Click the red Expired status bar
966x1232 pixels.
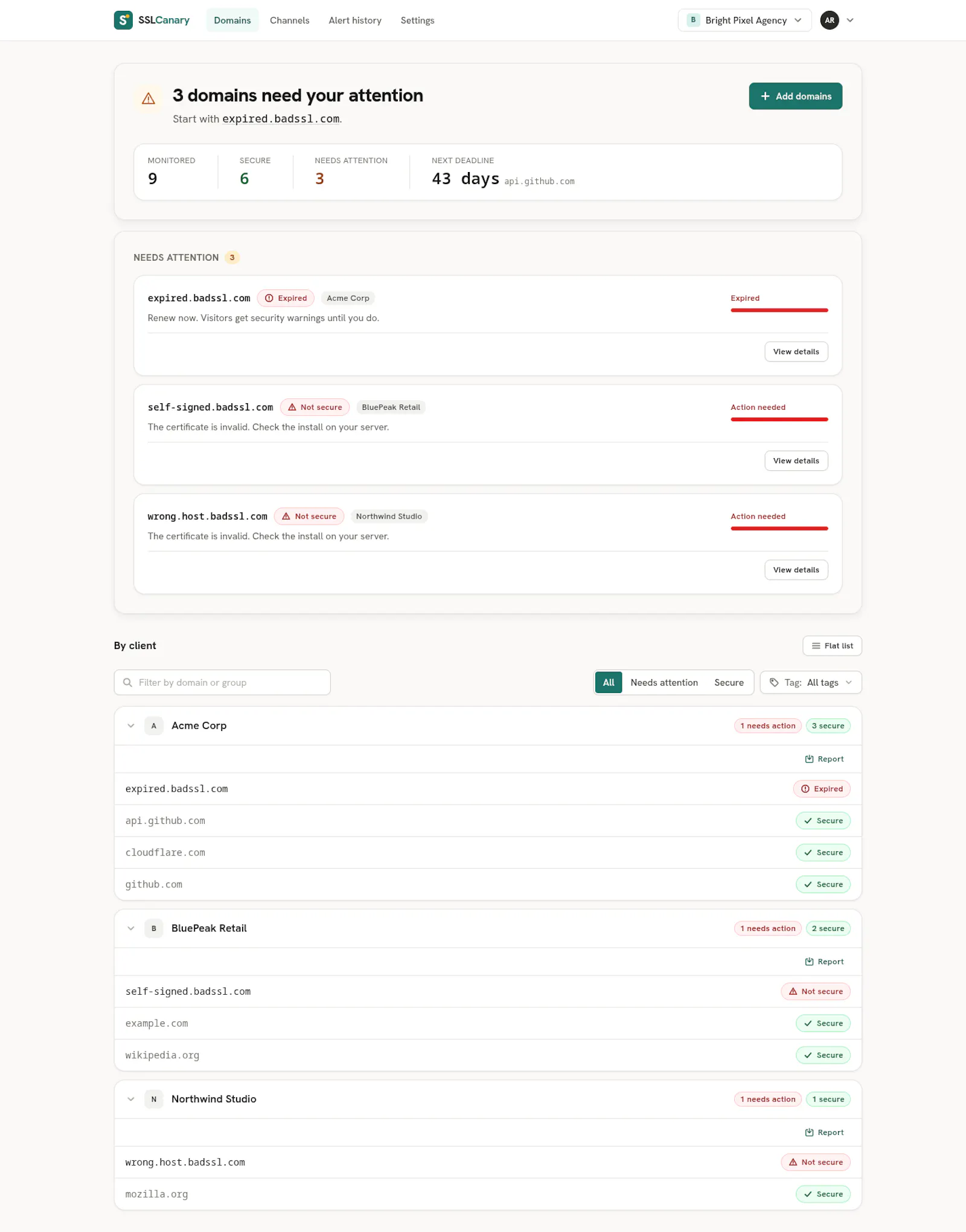779,310
